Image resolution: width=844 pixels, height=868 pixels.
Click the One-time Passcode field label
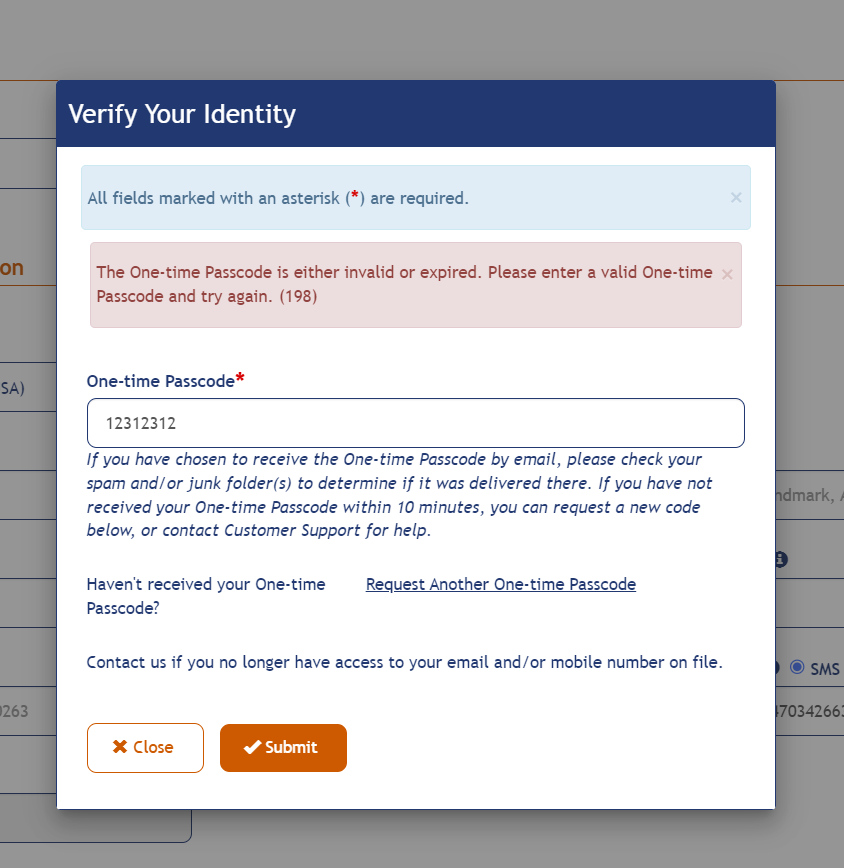(x=160, y=381)
